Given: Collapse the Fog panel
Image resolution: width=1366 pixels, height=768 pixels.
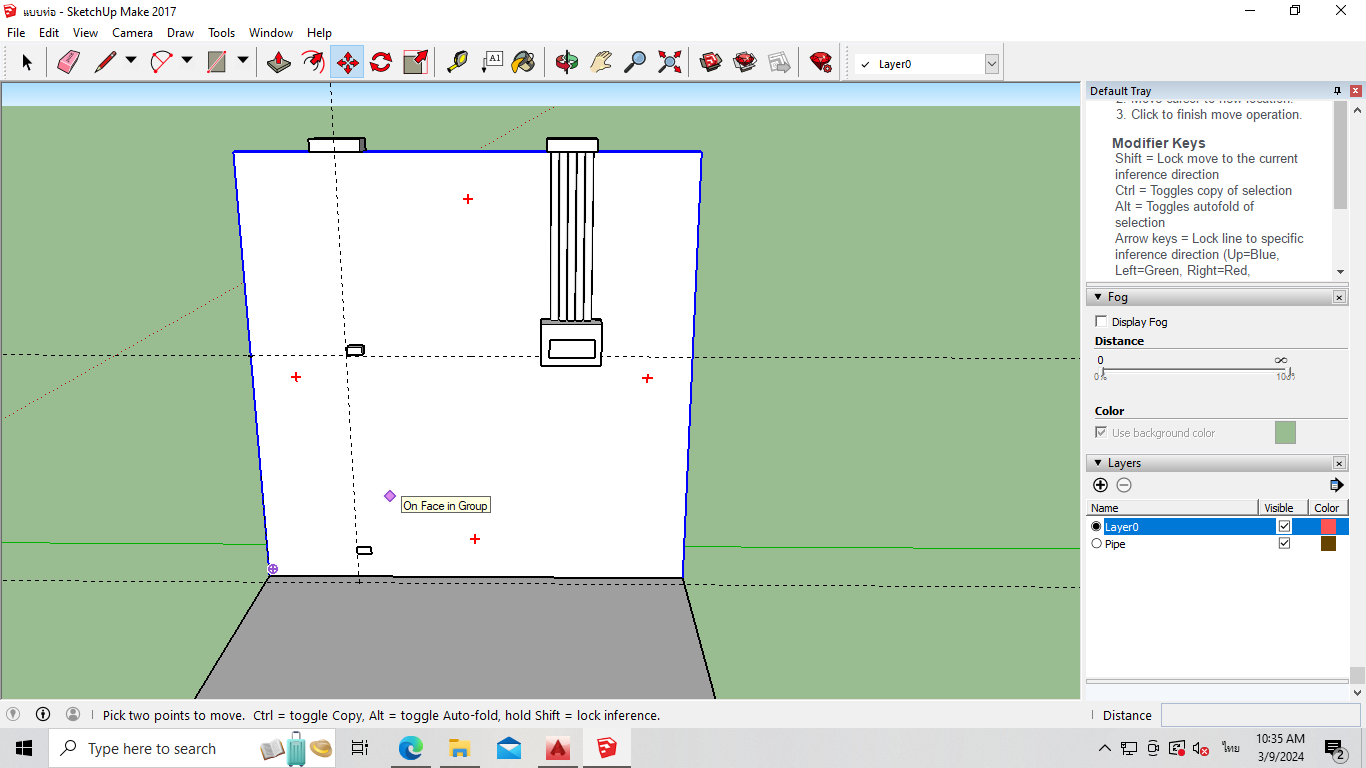Looking at the screenshot, I should (x=1096, y=297).
